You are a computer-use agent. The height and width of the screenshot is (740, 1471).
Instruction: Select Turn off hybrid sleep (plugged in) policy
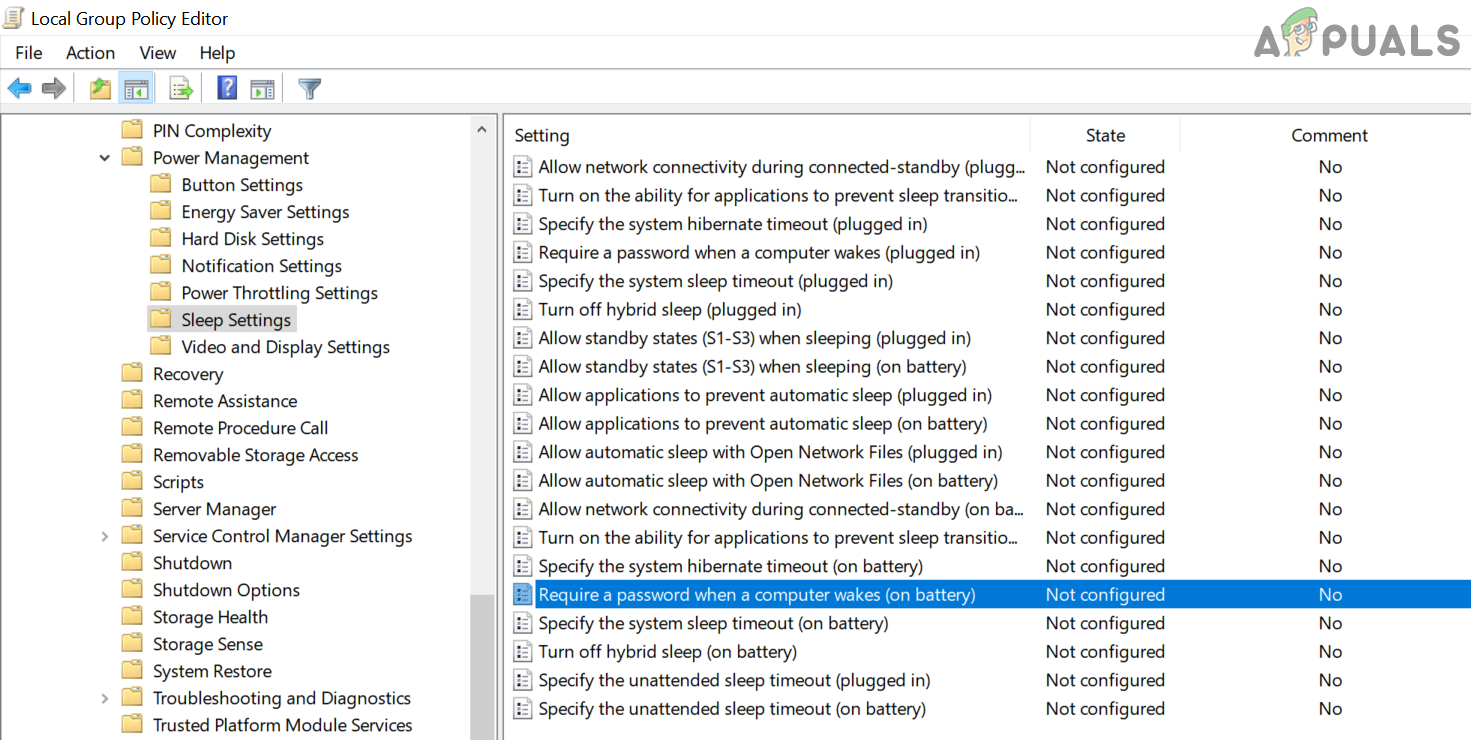669,310
